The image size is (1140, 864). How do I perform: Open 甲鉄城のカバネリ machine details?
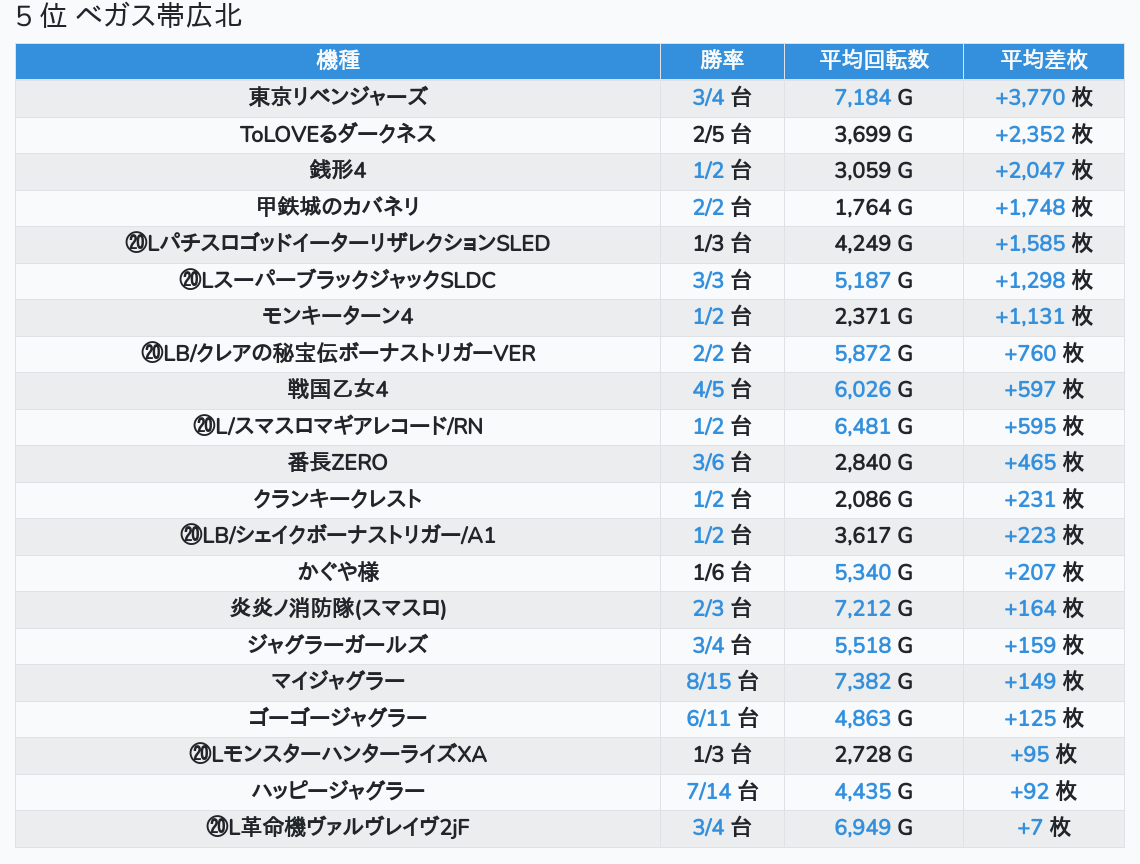tap(338, 207)
